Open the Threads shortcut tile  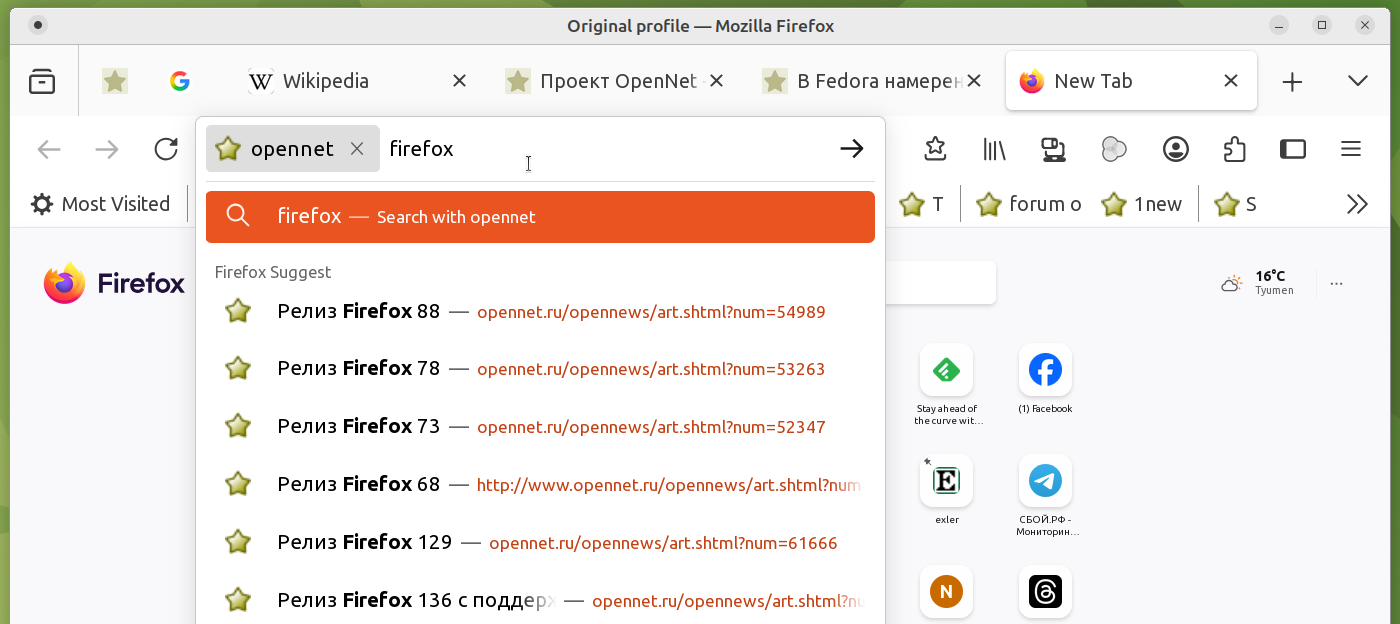1045,592
